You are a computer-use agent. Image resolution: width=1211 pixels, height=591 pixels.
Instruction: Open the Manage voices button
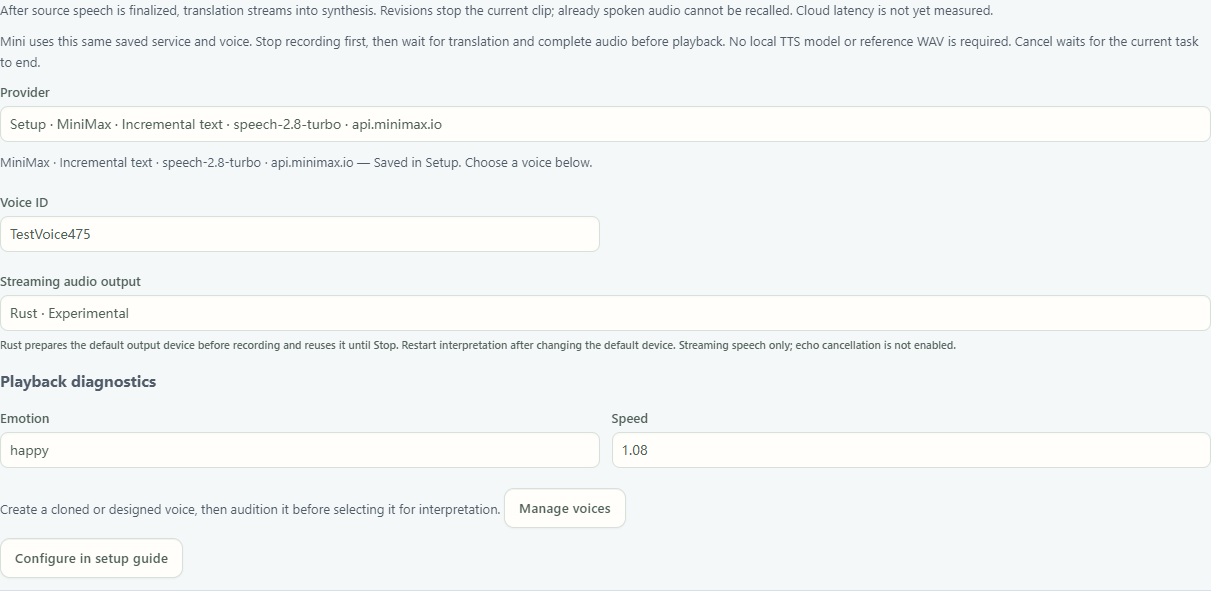(565, 508)
